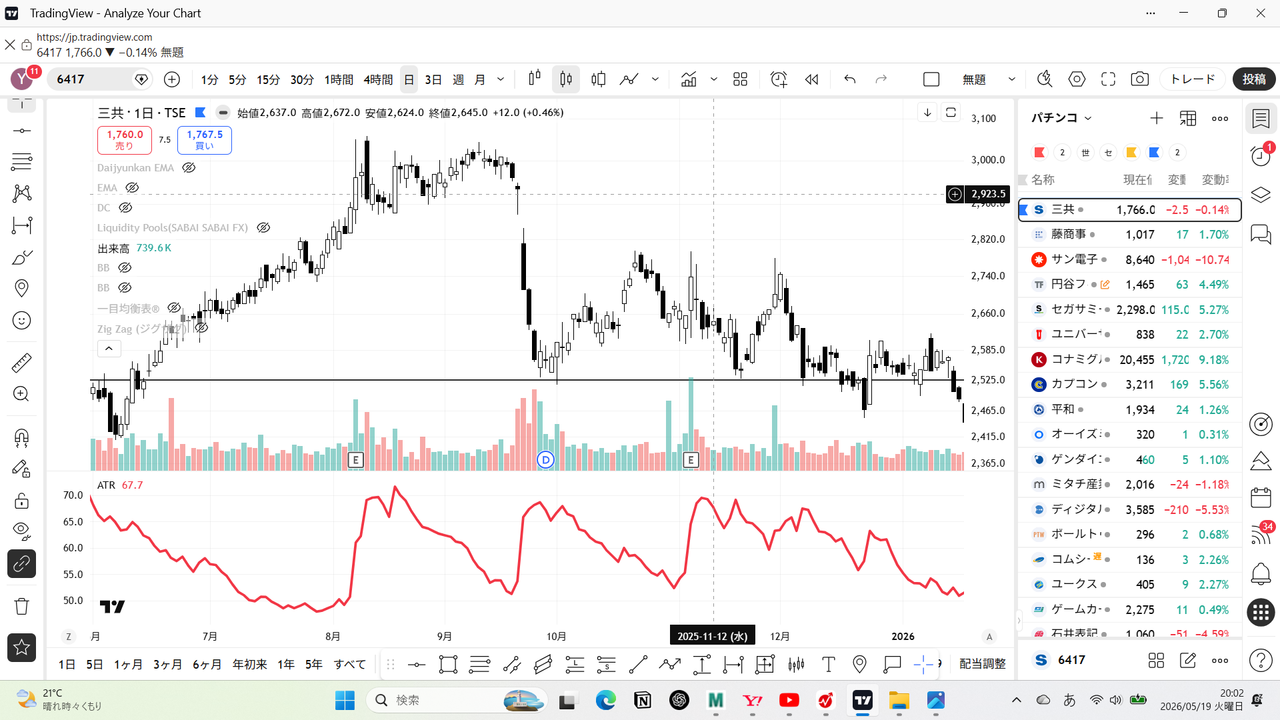Show the hidden EMA indicator
Image resolution: width=1280 pixels, height=720 pixels.
pyautogui.click(x=131, y=188)
